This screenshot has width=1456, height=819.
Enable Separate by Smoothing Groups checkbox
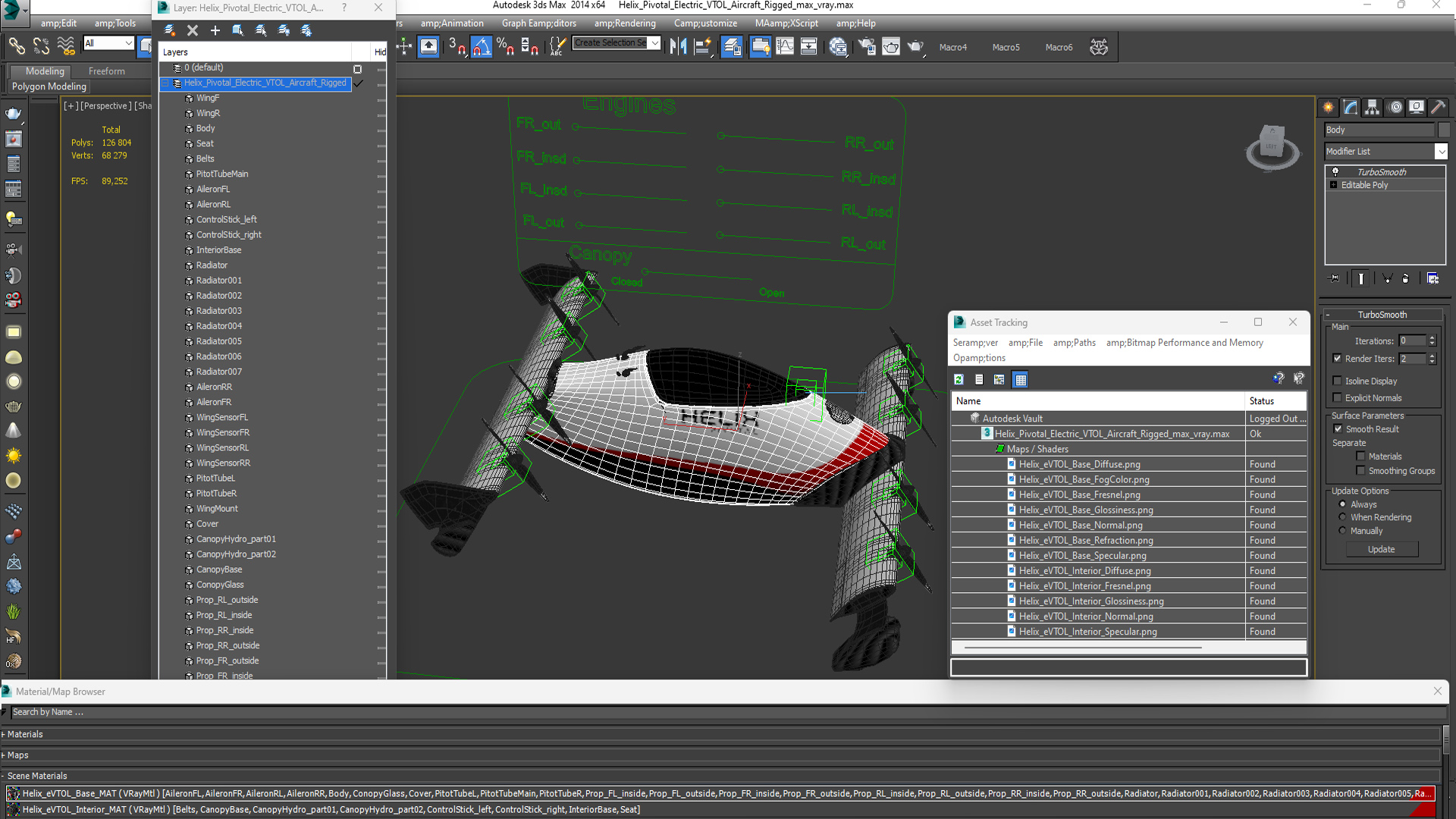point(1361,470)
